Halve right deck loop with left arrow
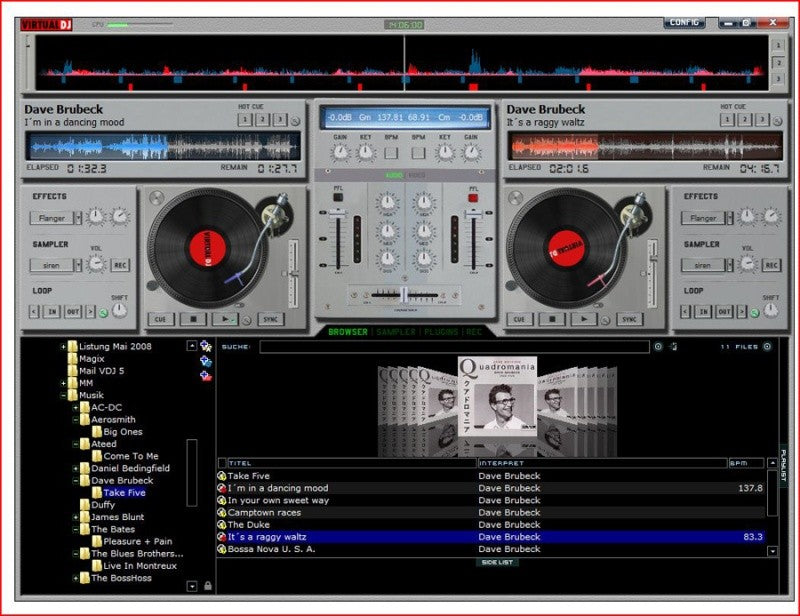Screen dimensions: 800x616 685,312
